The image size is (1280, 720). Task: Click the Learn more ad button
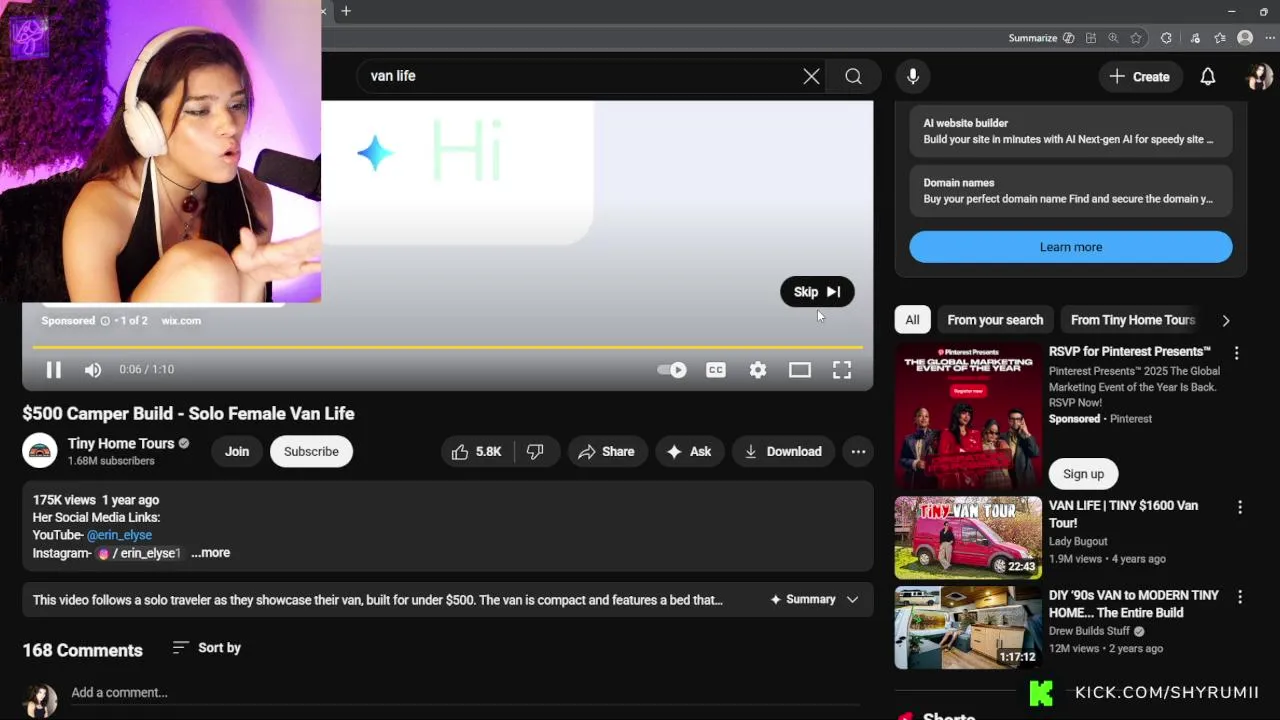1071,247
